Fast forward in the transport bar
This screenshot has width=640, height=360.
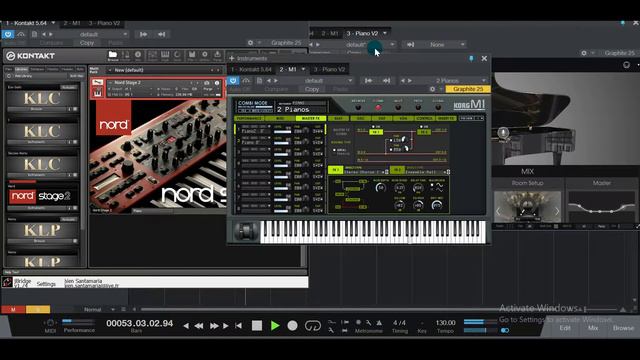(x=214, y=326)
